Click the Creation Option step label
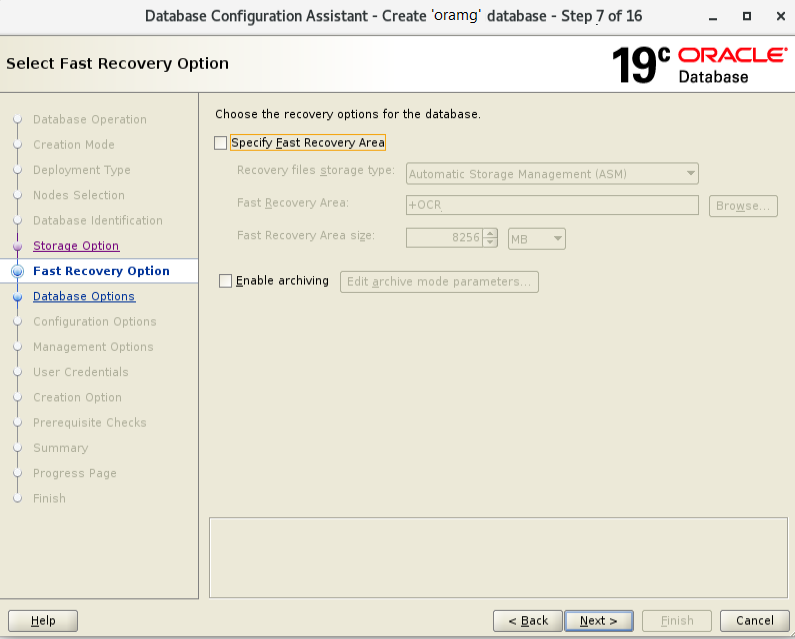 (x=77, y=398)
